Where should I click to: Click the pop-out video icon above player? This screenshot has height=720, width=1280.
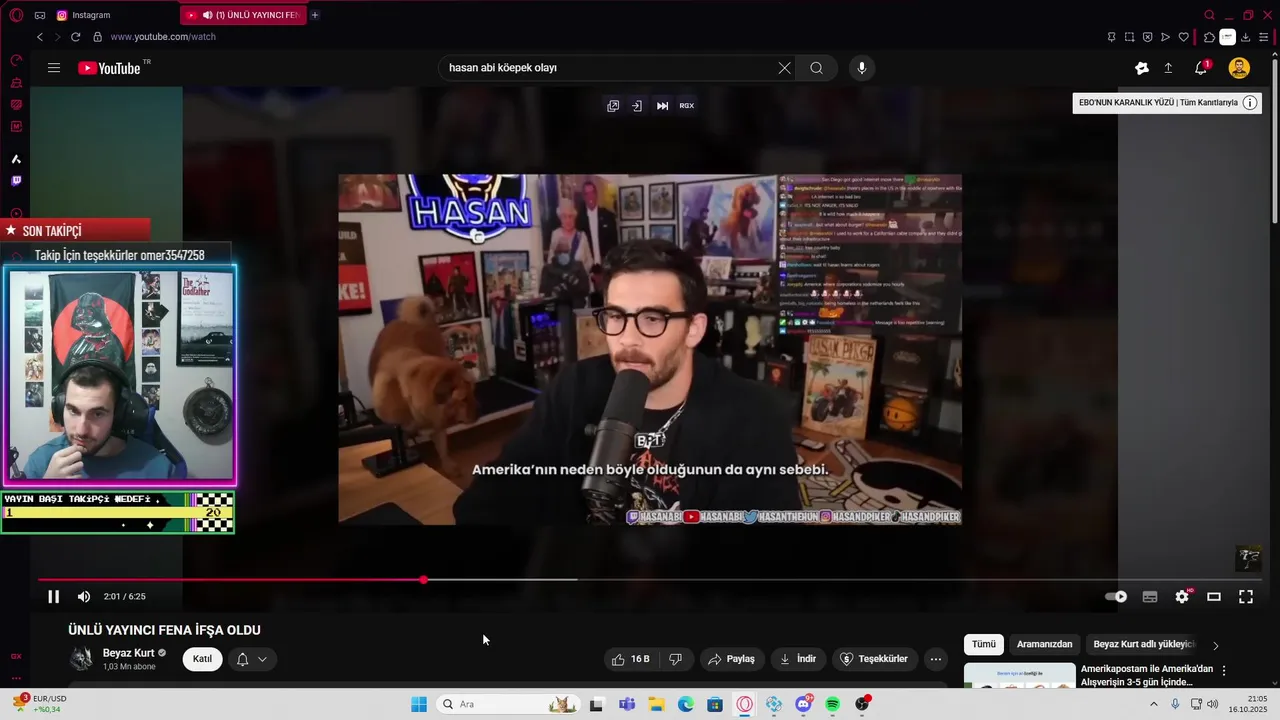(x=613, y=106)
